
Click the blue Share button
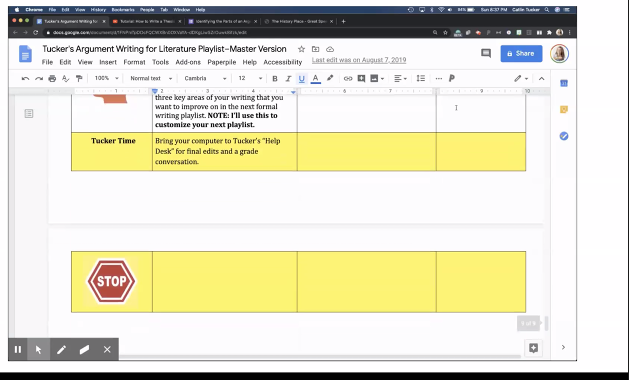point(521,53)
